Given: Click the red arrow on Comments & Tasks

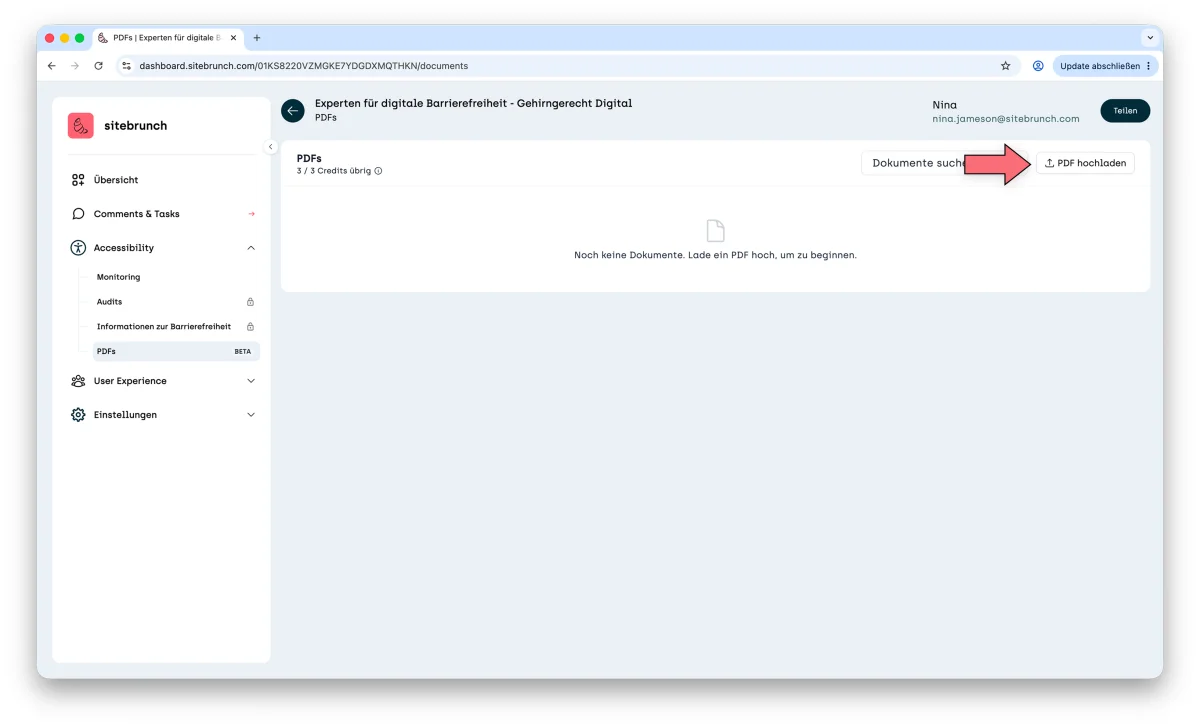Looking at the screenshot, I should tap(251, 214).
